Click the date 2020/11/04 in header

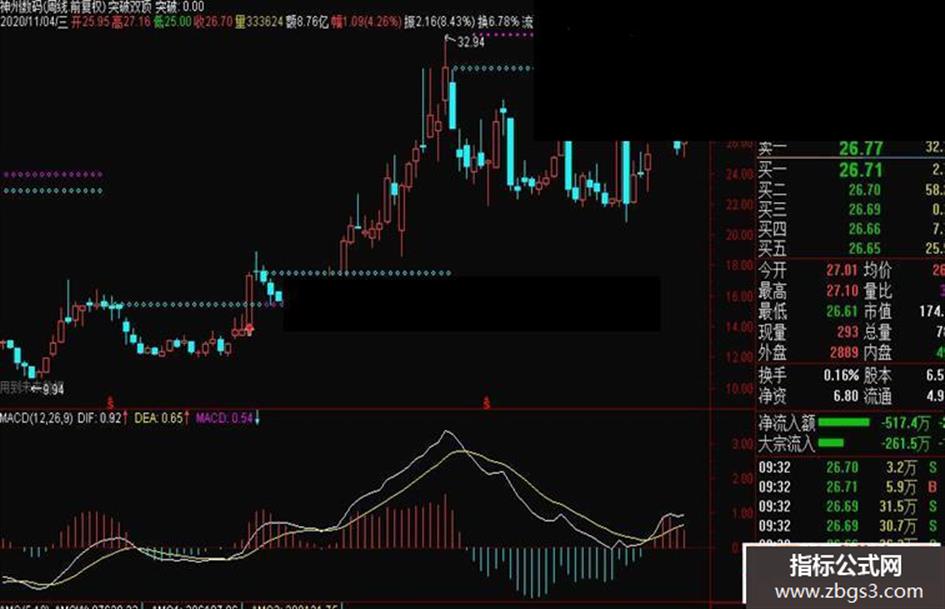pyautogui.click(x=28, y=22)
